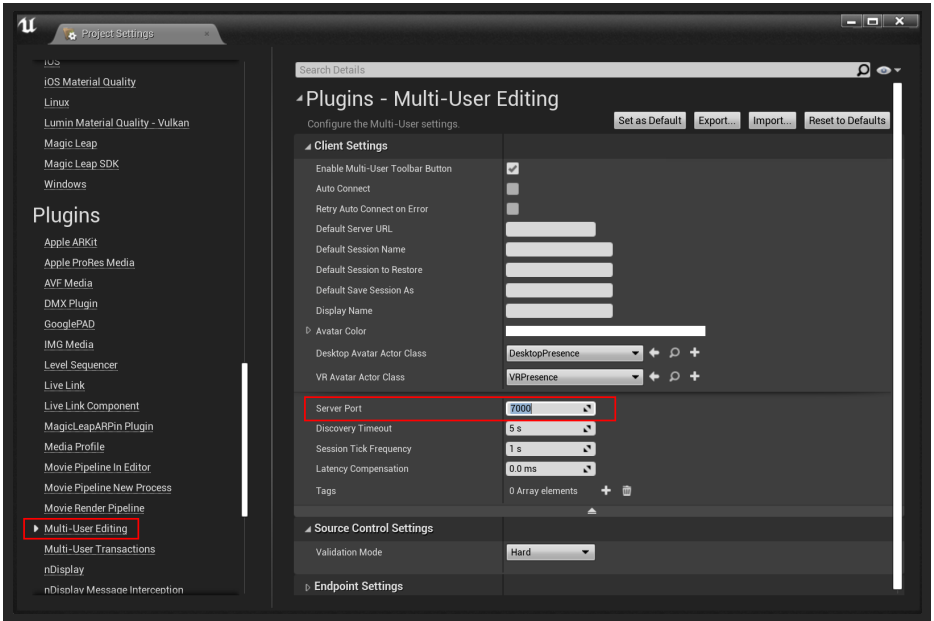Screen dimensions: 934x621
Task: Click the Session Tick Frequency spin arrow icon
Action: coord(587,449)
